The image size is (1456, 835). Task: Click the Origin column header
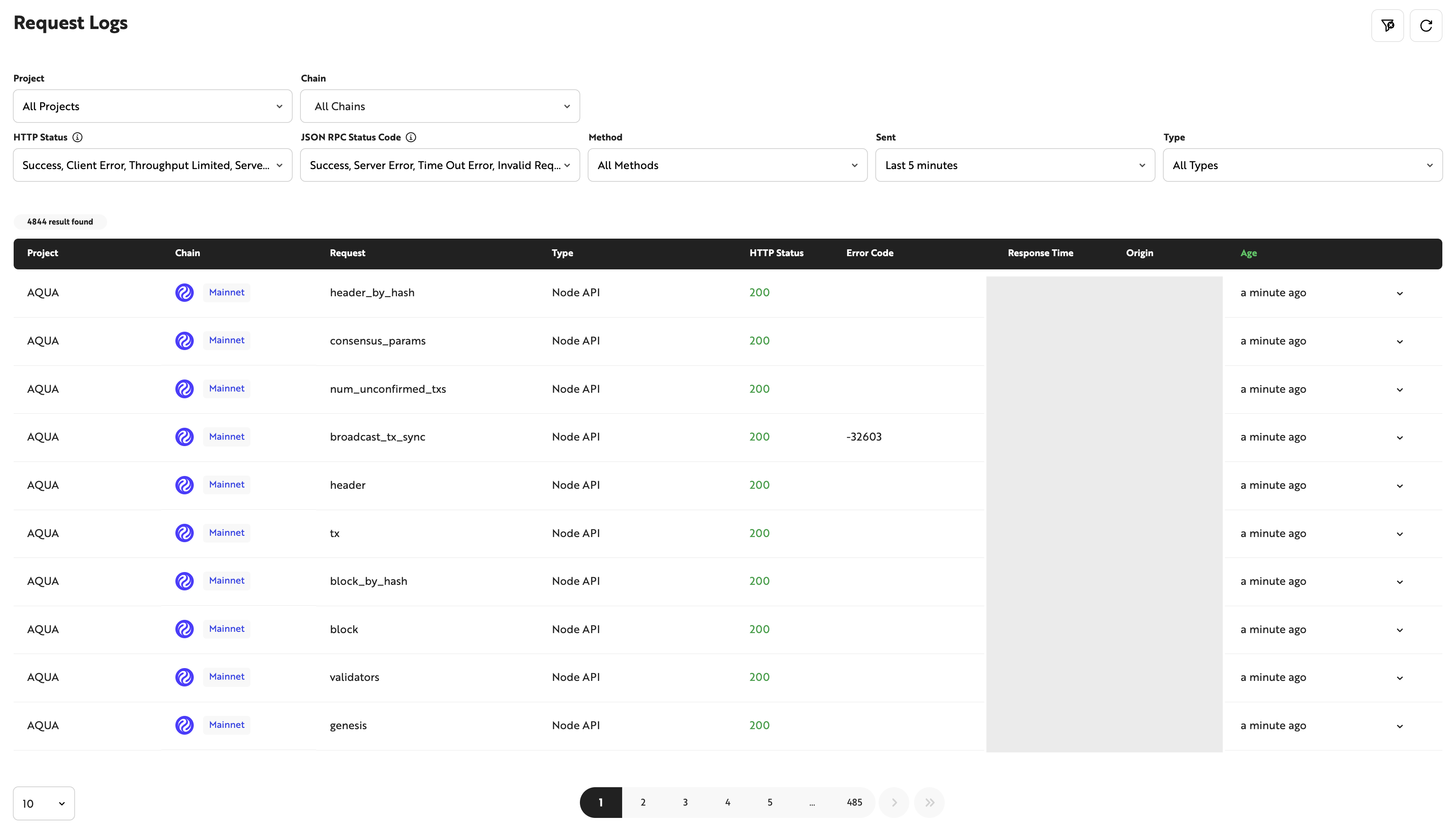point(1139,253)
